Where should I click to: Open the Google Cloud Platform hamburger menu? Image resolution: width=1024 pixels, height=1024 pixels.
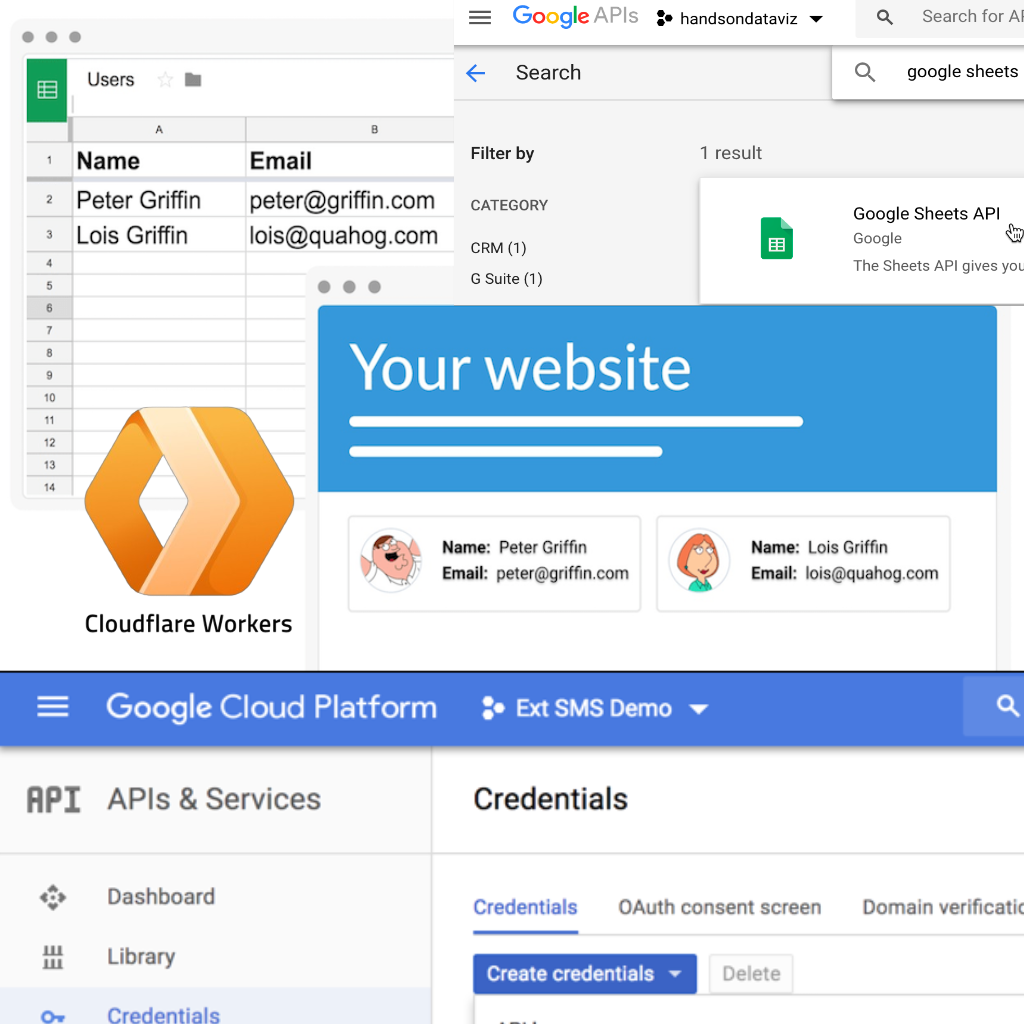(53, 707)
